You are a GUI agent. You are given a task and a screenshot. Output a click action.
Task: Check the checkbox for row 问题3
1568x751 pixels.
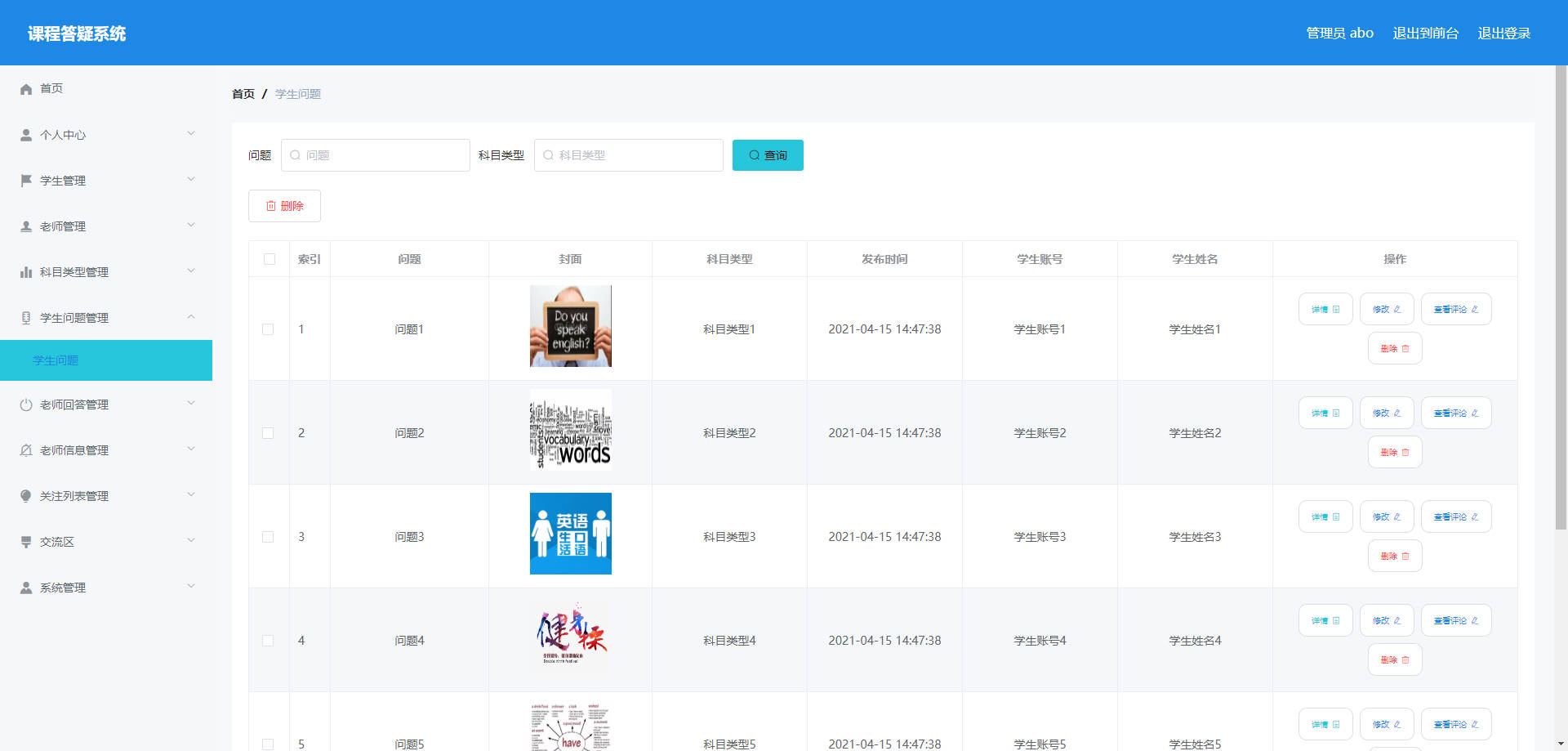(x=268, y=537)
